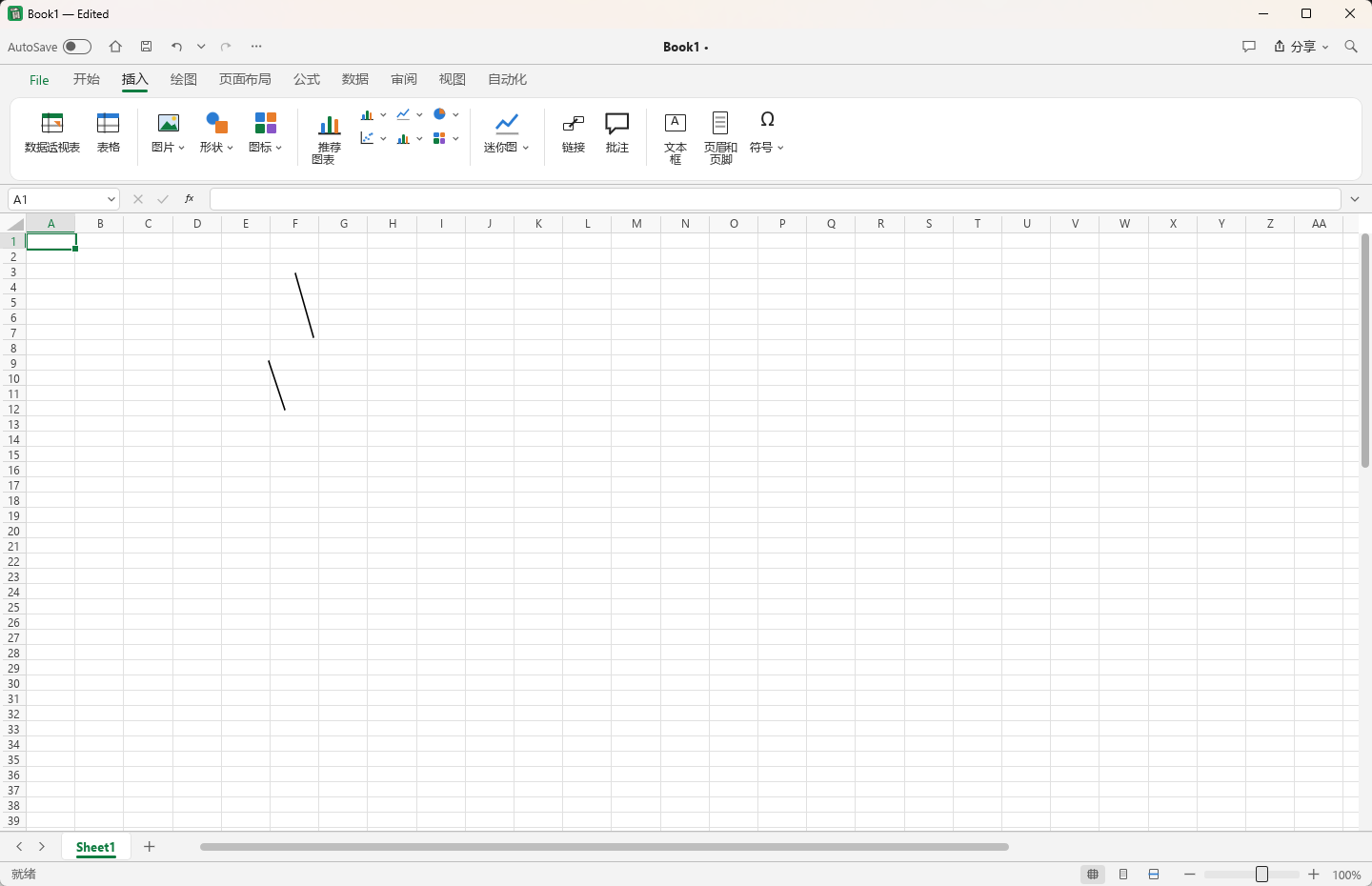The image size is (1372, 886).
Task: Add a 批注 comment
Action: point(617,132)
